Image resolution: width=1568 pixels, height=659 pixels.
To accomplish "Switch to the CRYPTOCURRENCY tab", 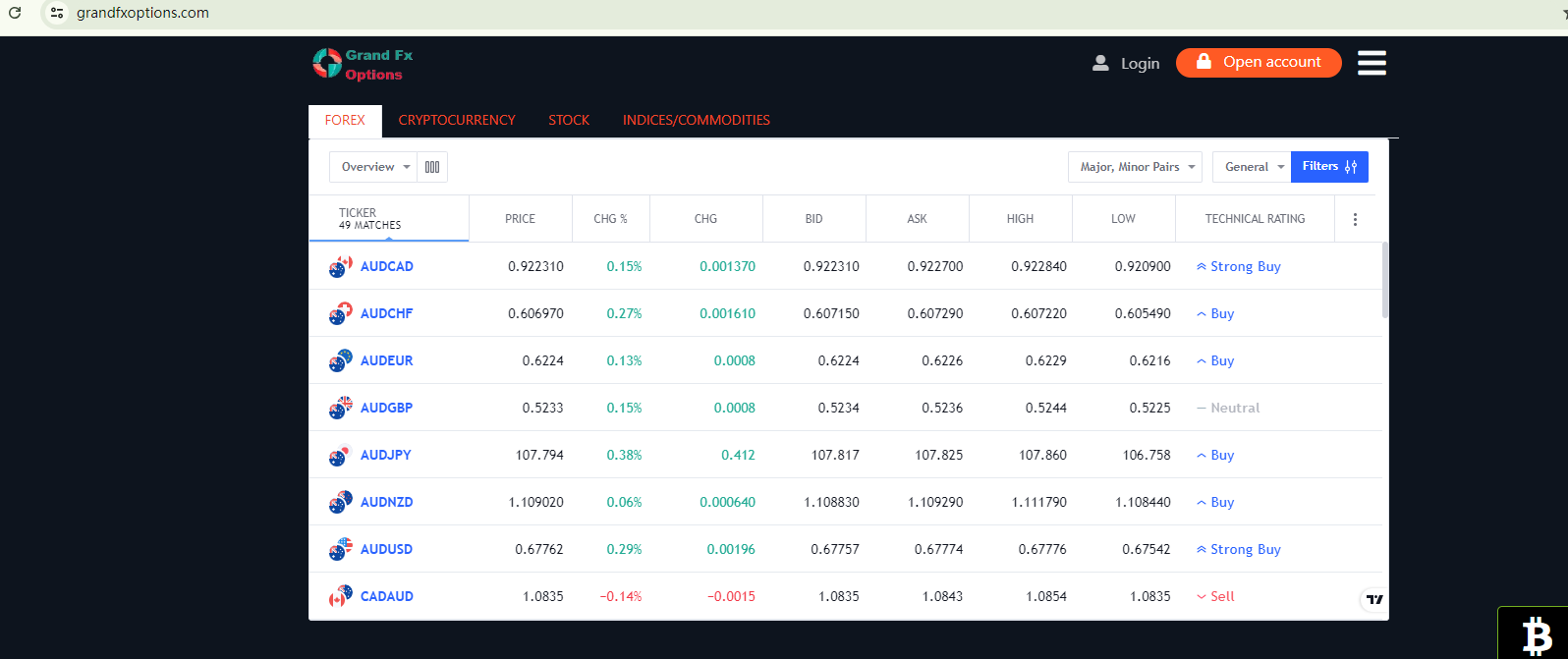I will 457,120.
